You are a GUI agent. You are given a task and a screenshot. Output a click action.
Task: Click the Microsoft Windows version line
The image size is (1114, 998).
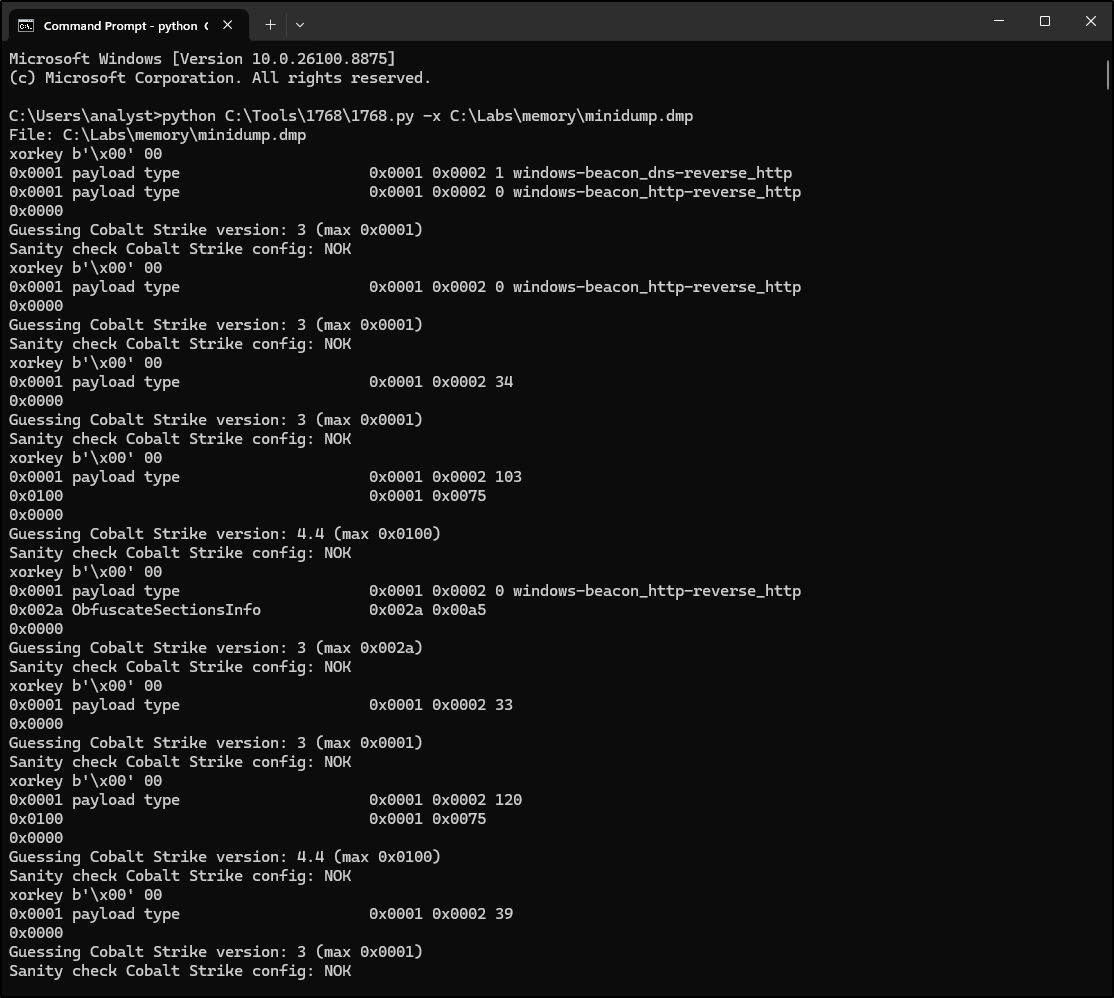click(202, 59)
